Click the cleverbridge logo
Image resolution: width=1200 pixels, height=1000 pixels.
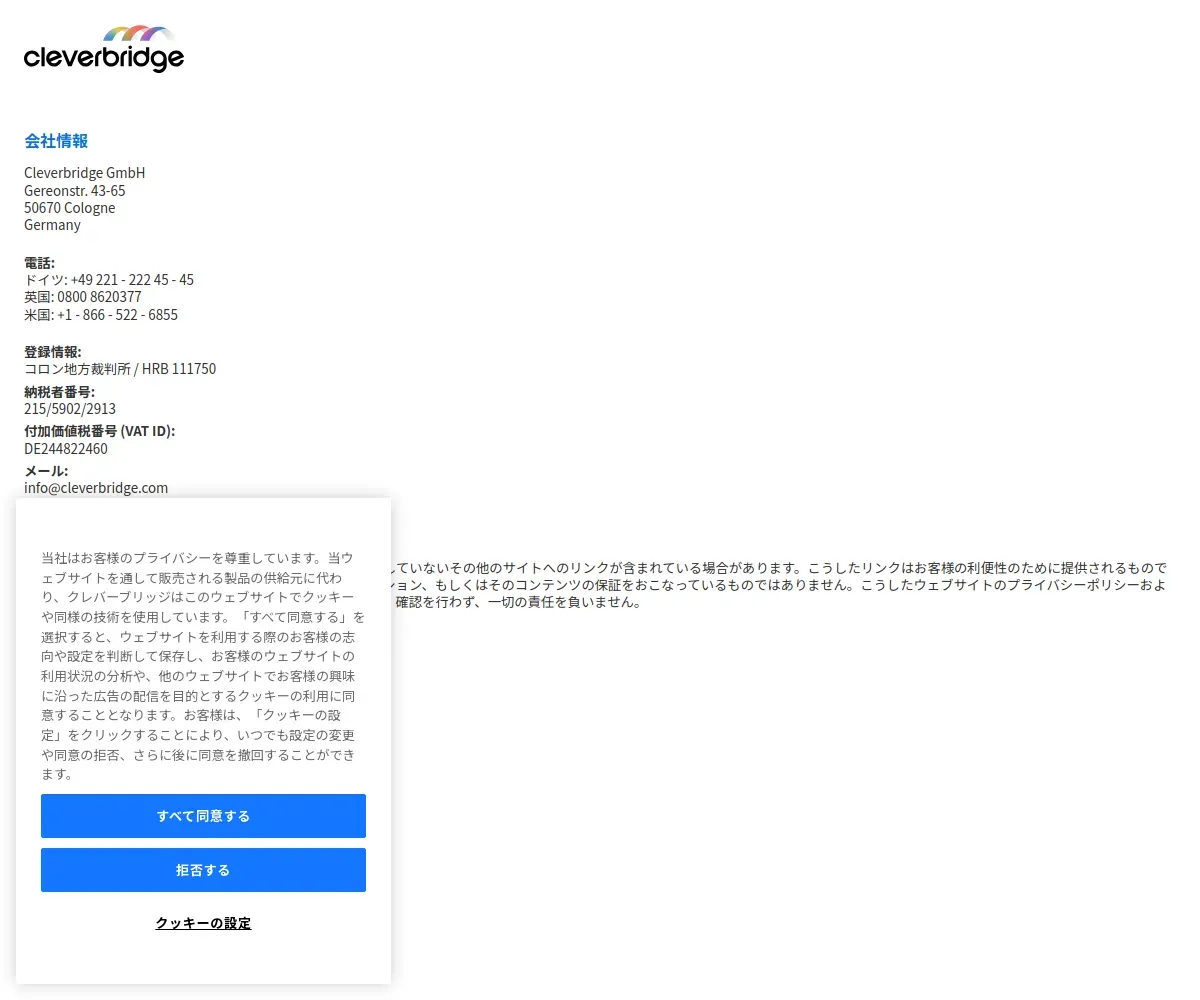tap(104, 49)
